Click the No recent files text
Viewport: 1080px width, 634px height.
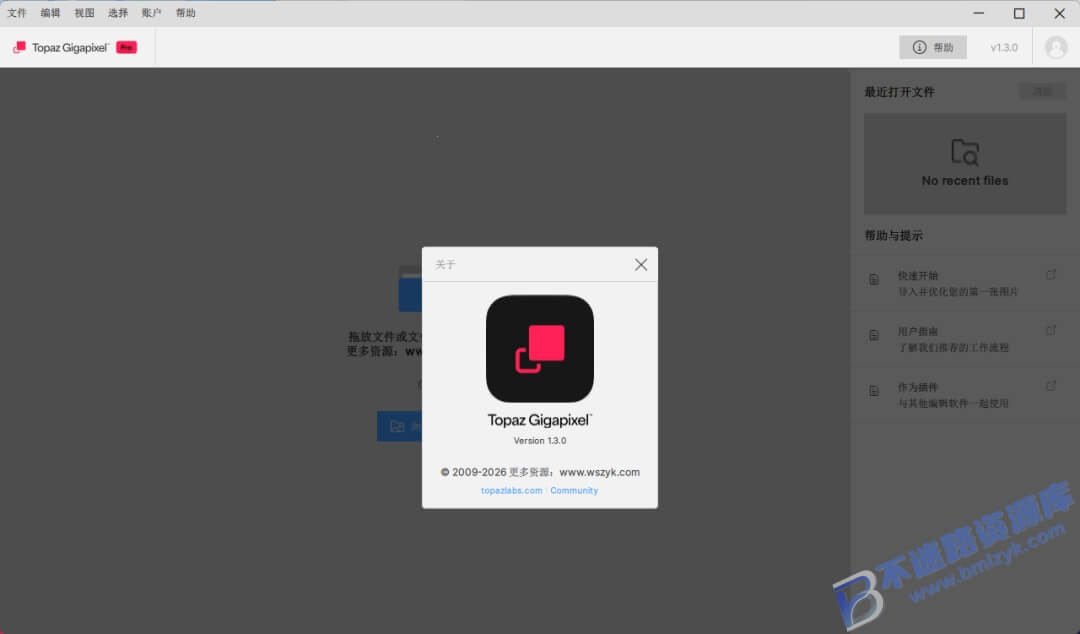tap(965, 181)
